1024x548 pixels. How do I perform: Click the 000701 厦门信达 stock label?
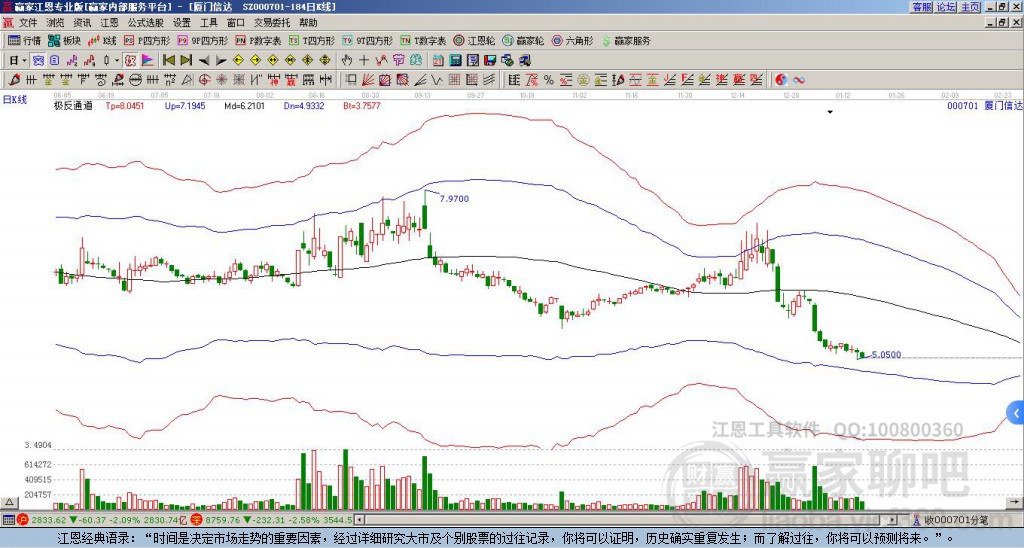coord(984,105)
